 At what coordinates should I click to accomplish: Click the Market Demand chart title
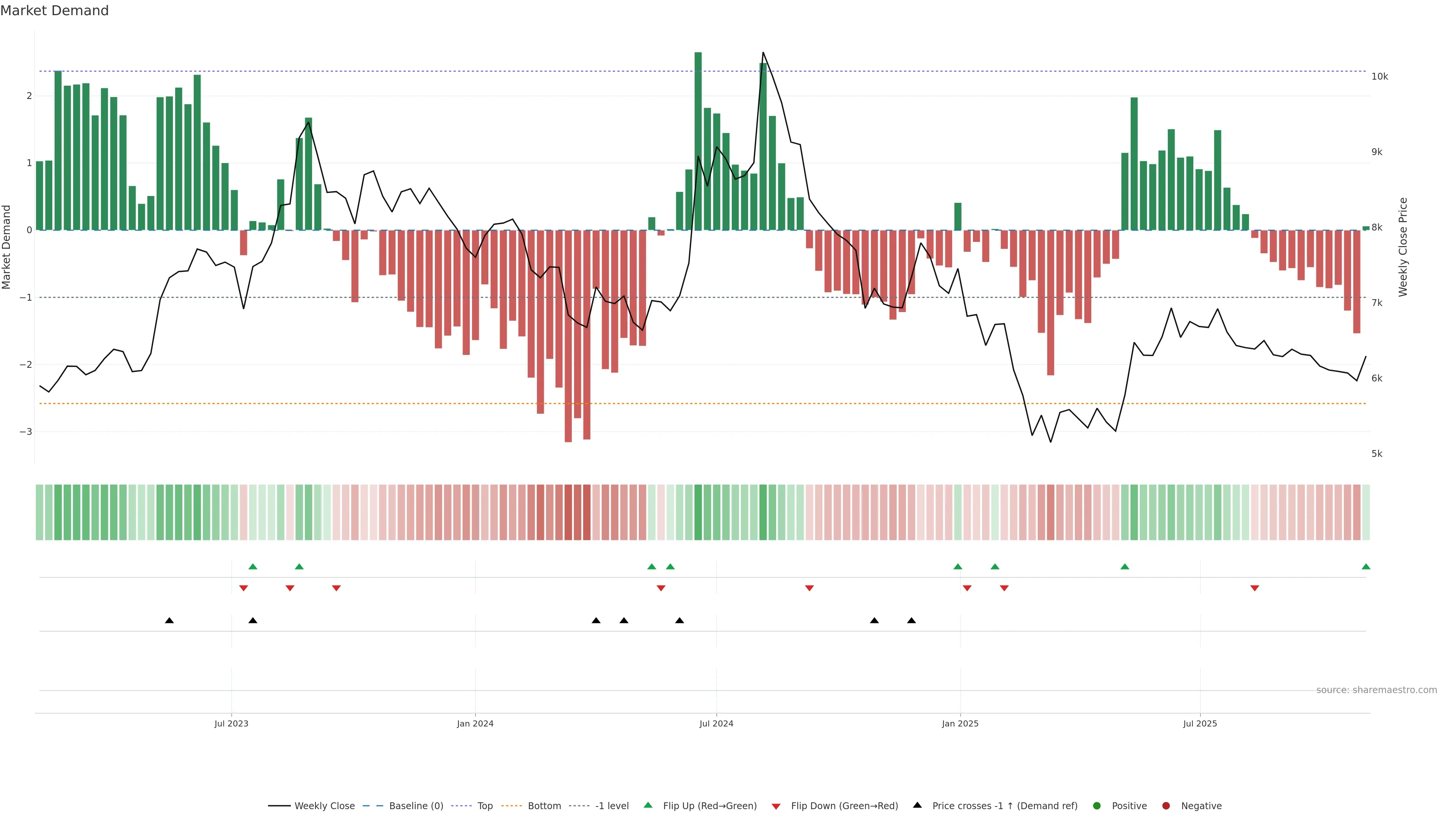54,11
